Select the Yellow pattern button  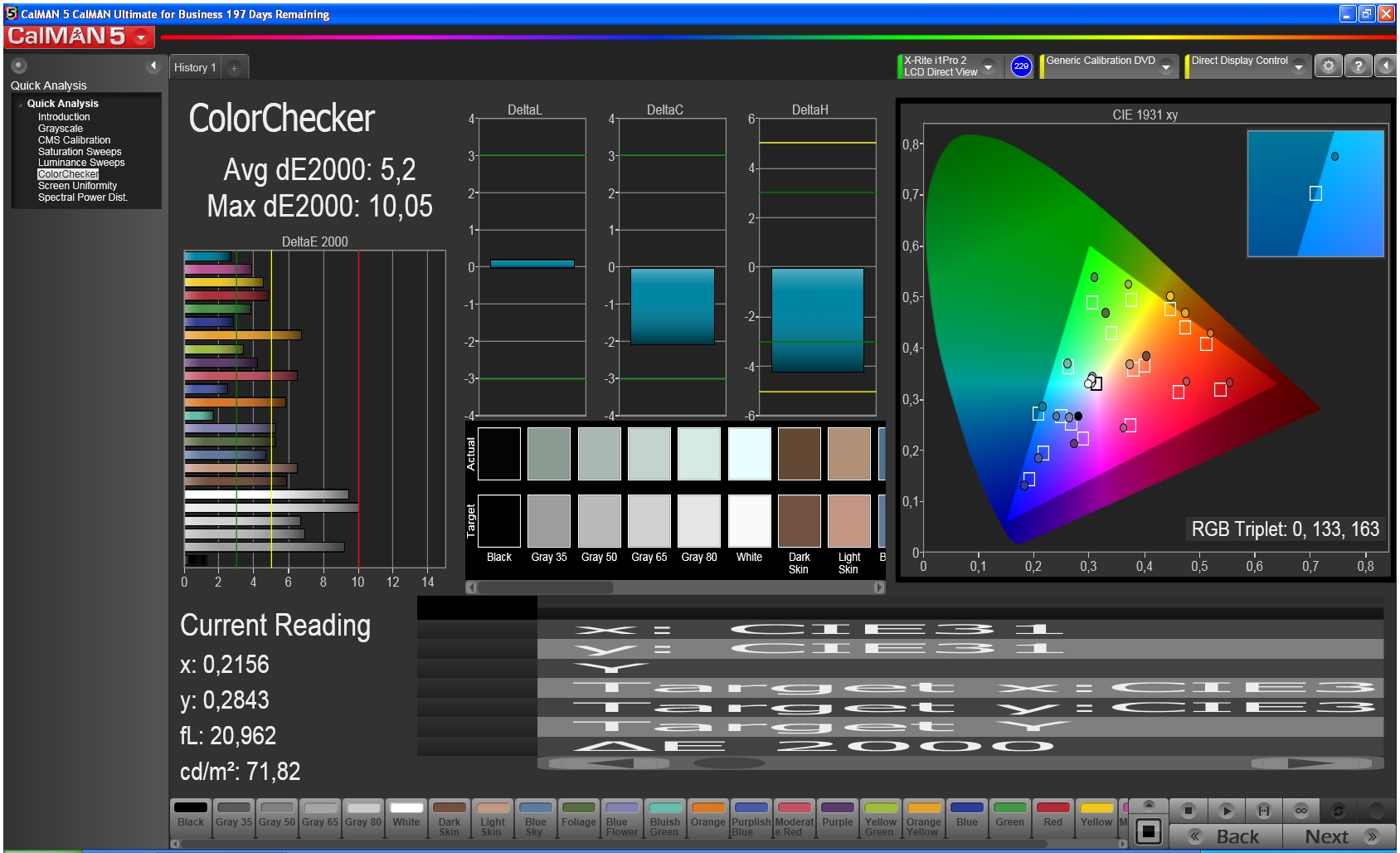tap(1096, 817)
